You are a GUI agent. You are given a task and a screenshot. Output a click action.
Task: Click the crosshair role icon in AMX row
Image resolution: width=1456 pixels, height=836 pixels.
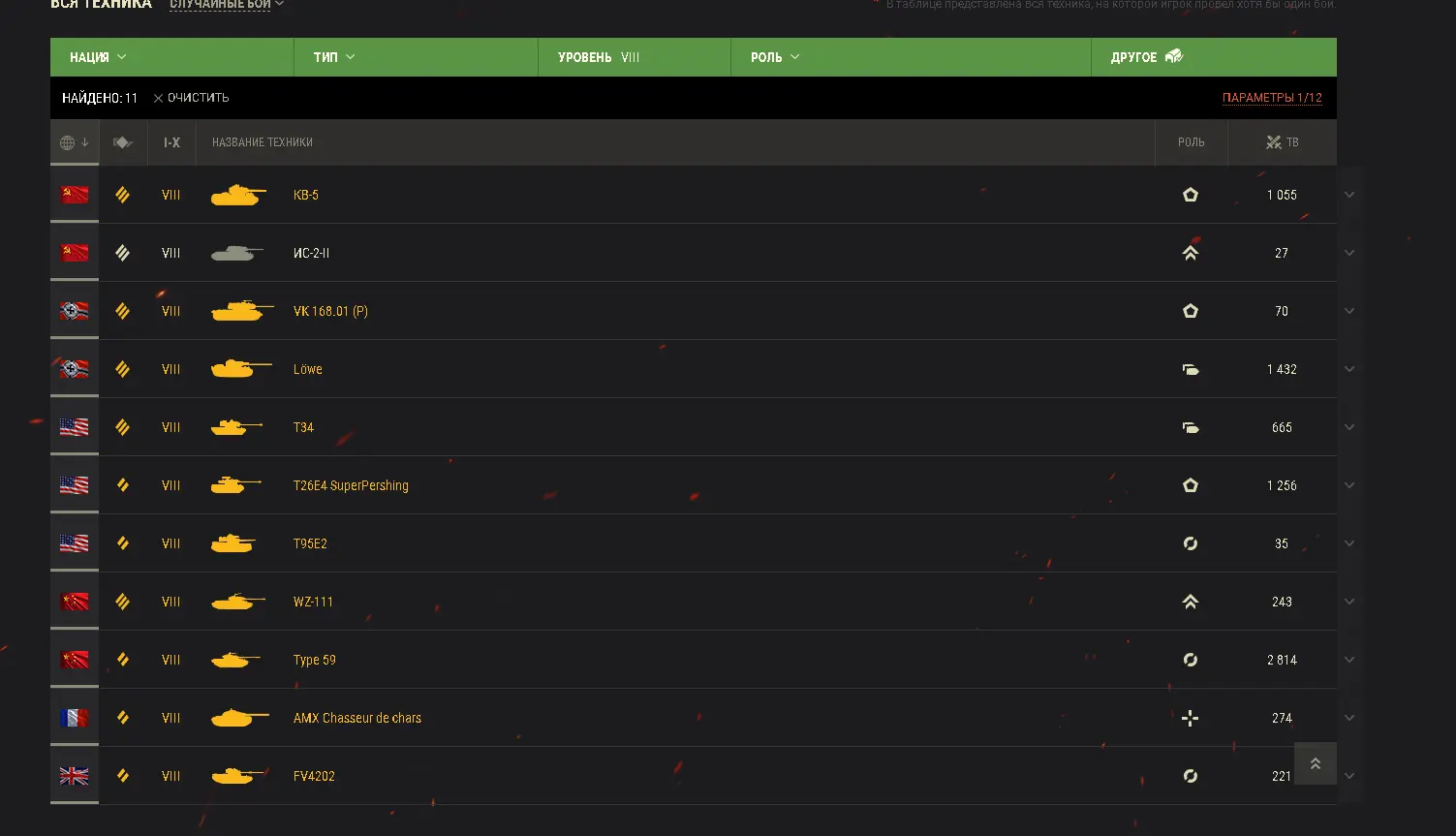coord(1191,718)
